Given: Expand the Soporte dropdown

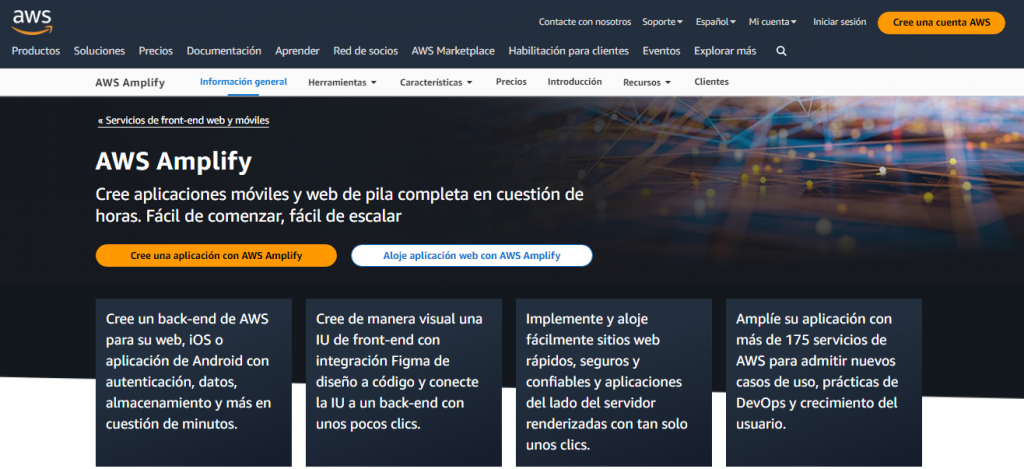Looking at the screenshot, I should coord(662,21).
